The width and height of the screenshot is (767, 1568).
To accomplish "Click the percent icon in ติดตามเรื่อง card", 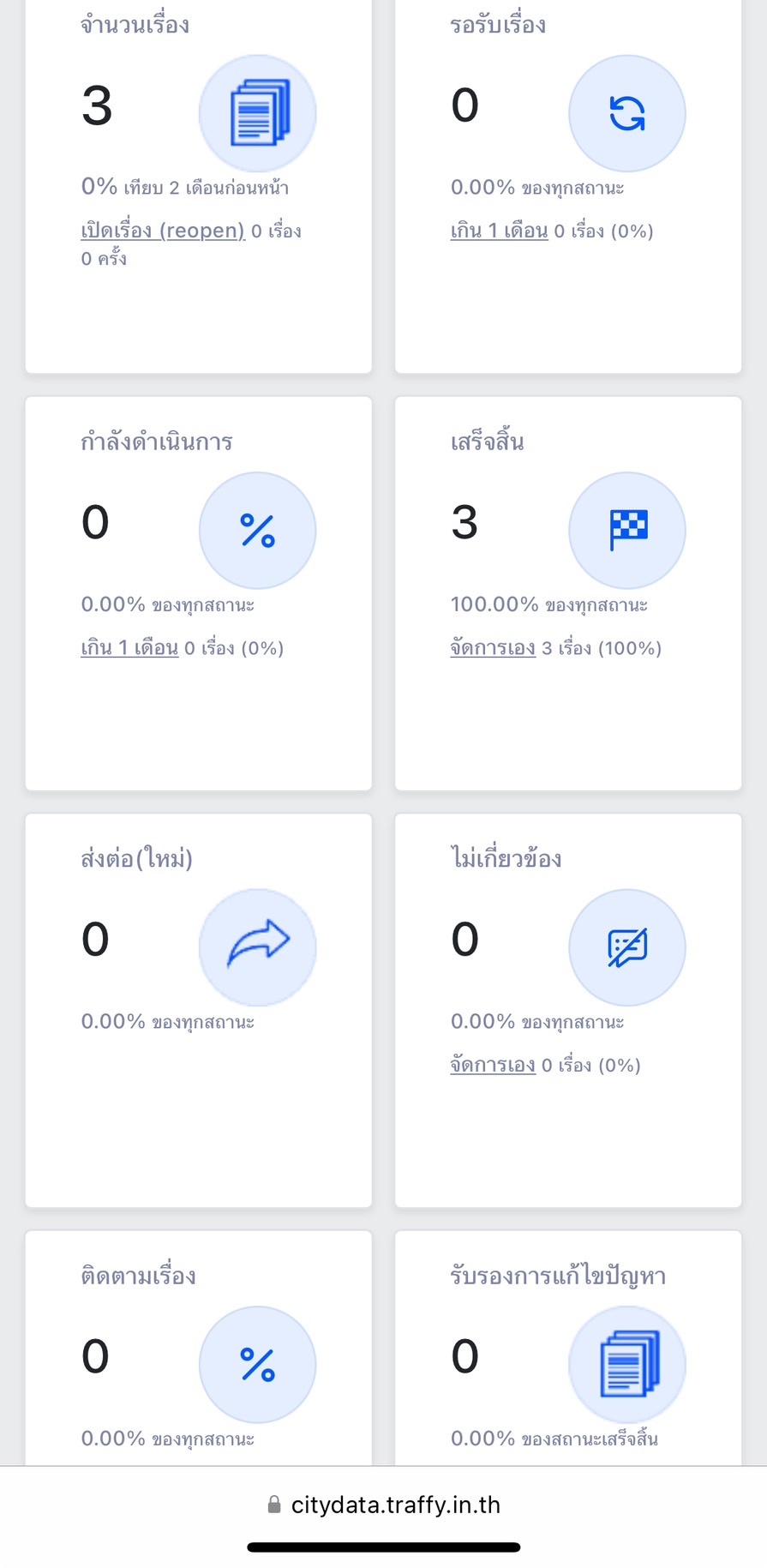I will (258, 1364).
